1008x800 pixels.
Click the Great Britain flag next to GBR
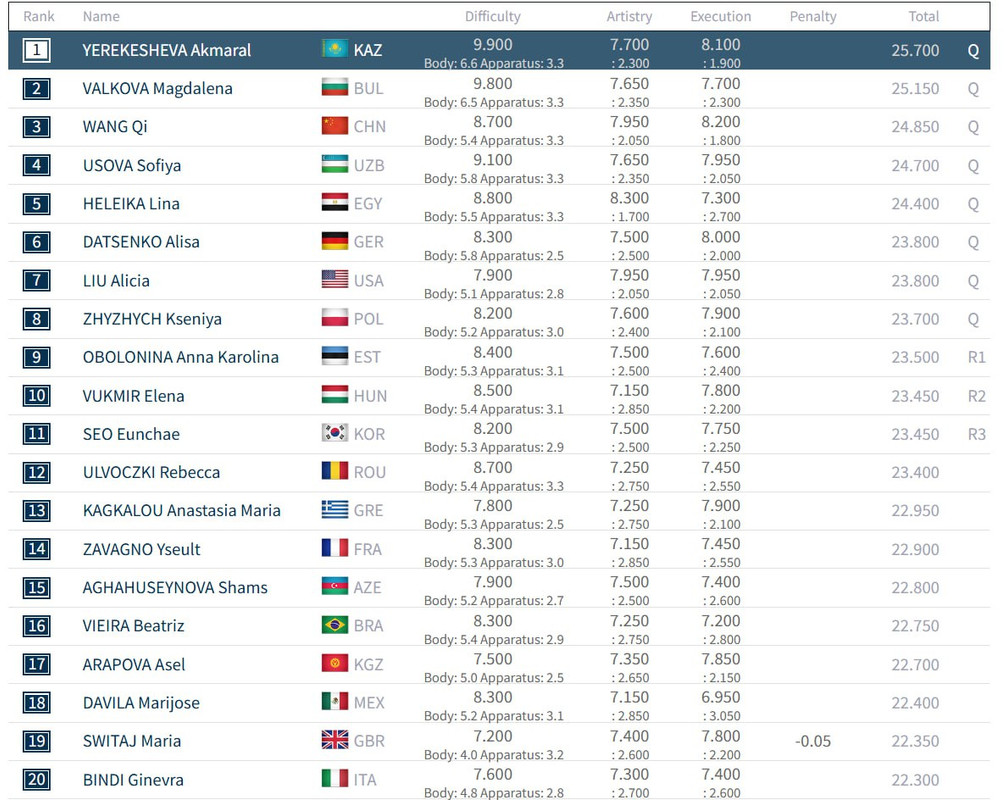[335, 740]
